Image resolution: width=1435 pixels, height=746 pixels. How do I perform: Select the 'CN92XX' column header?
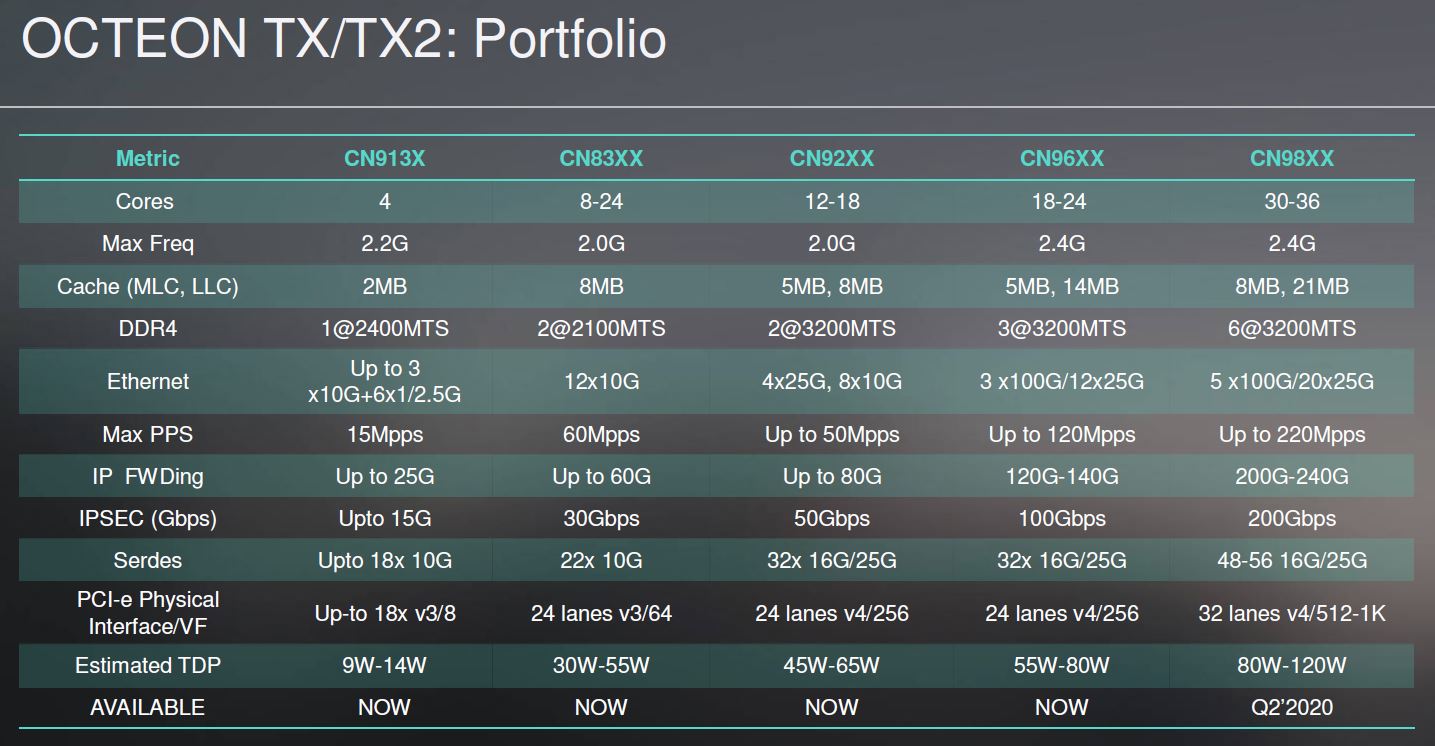pos(832,158)
